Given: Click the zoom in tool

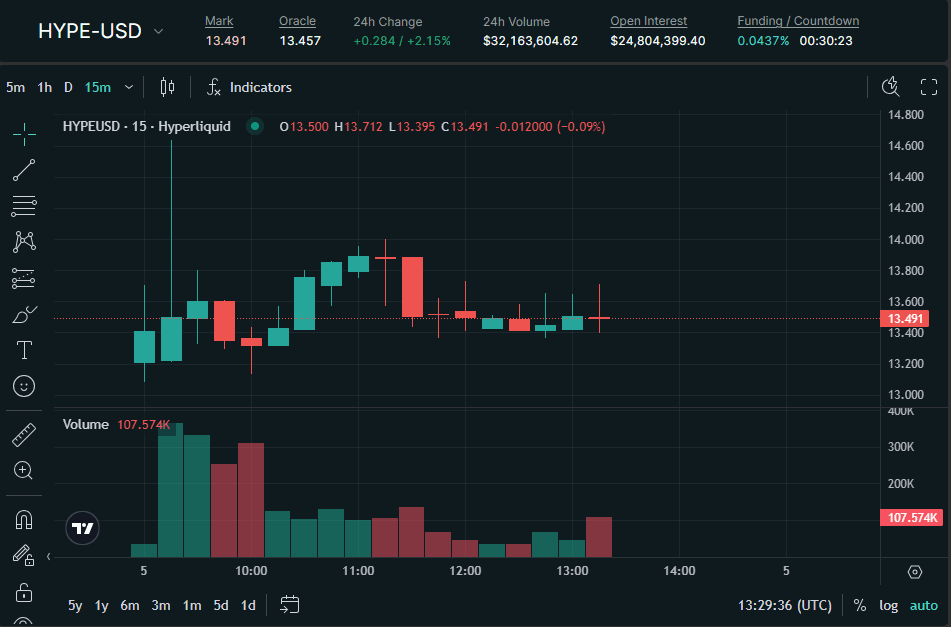Looking at the screenshot, I should (x=24, y=470).
